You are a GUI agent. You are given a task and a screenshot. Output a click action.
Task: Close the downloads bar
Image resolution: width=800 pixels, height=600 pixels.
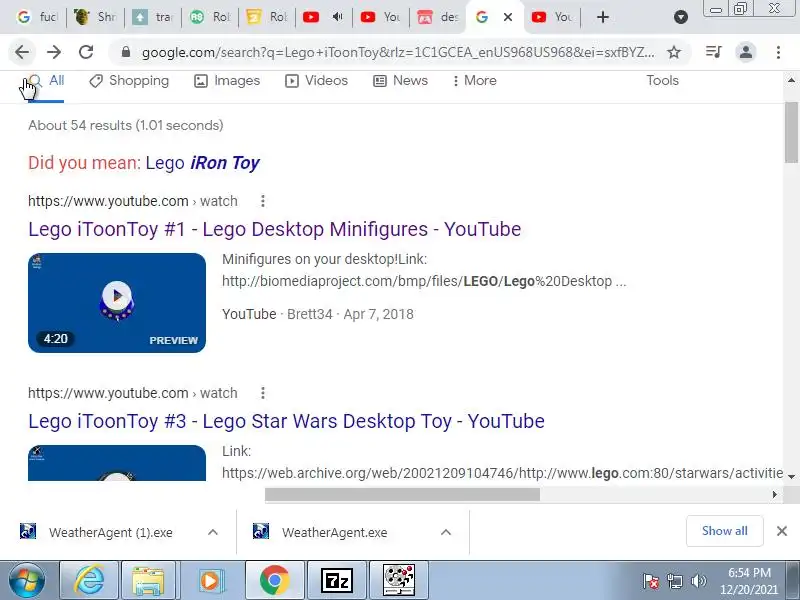tap(782, 531)
